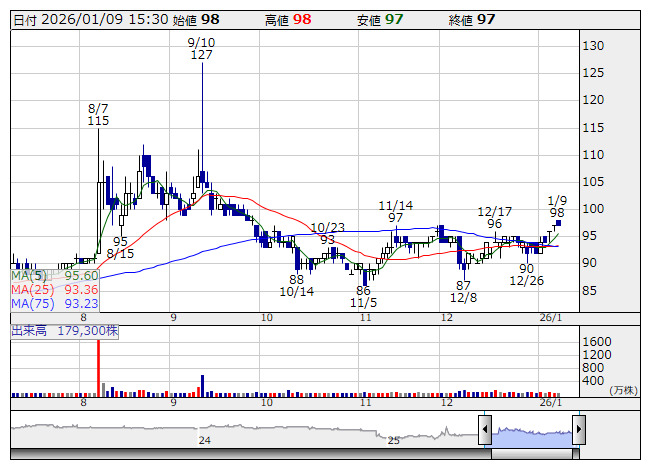Click the 出来高 volume label
The height and width of the screenshot is (470, 653).
pos(29,329)
